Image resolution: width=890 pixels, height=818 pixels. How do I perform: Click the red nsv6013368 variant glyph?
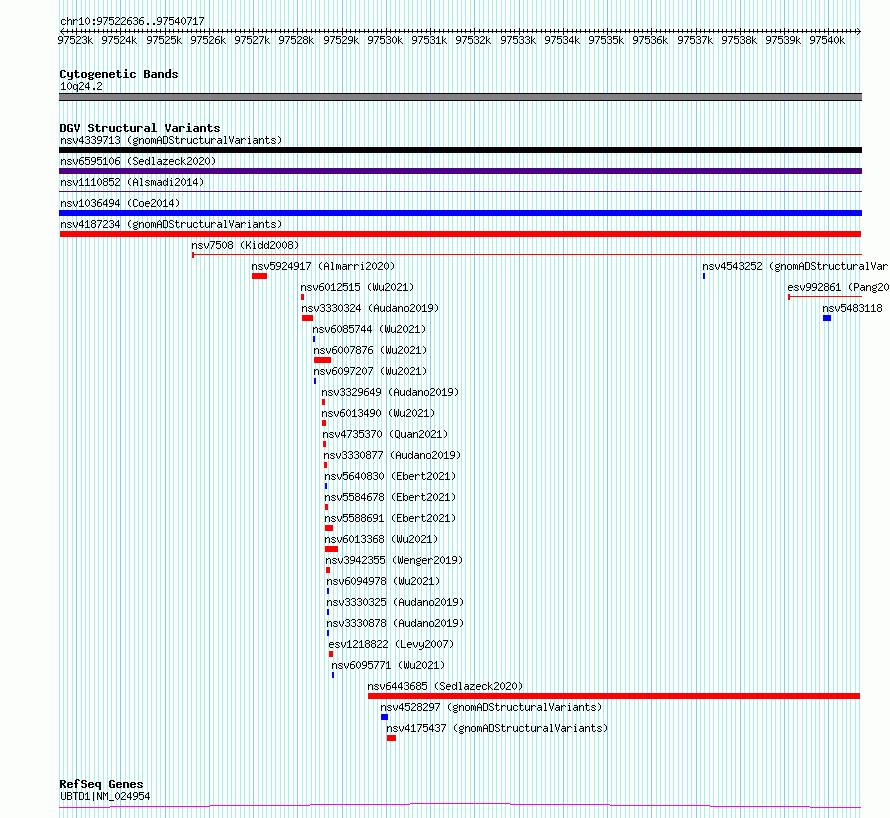point(331,549)
